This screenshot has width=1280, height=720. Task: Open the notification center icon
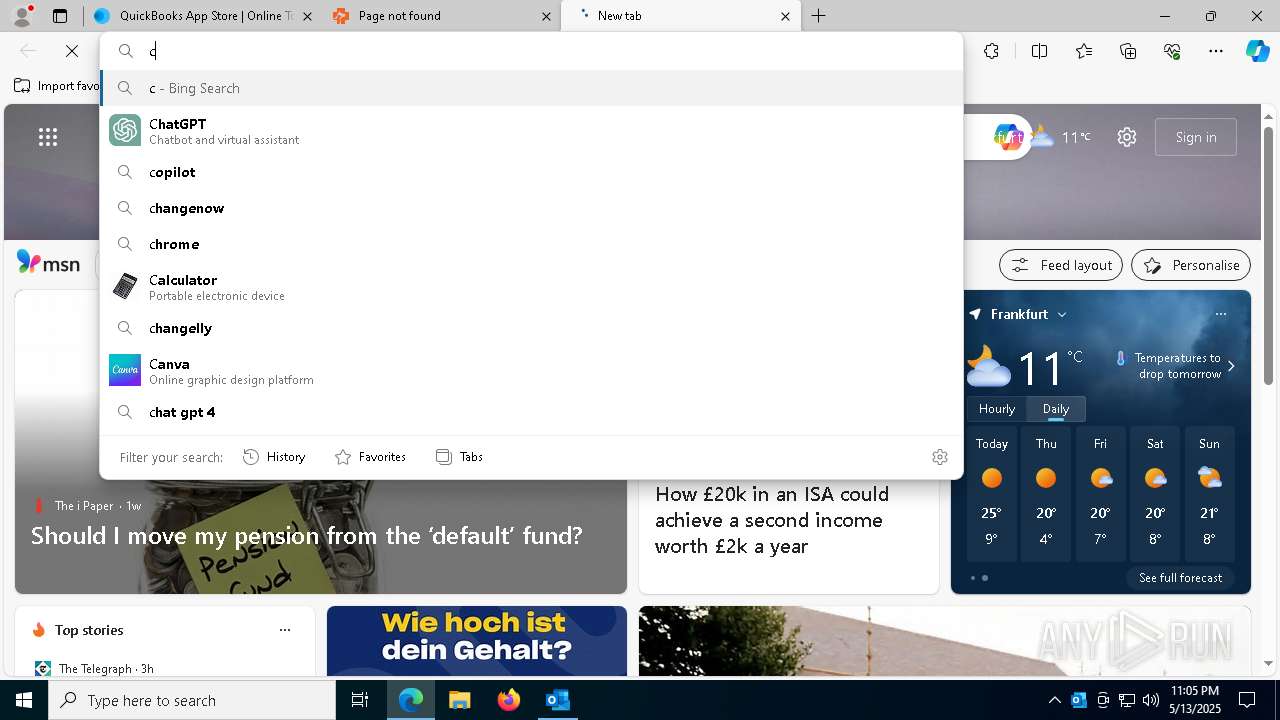1247,700
